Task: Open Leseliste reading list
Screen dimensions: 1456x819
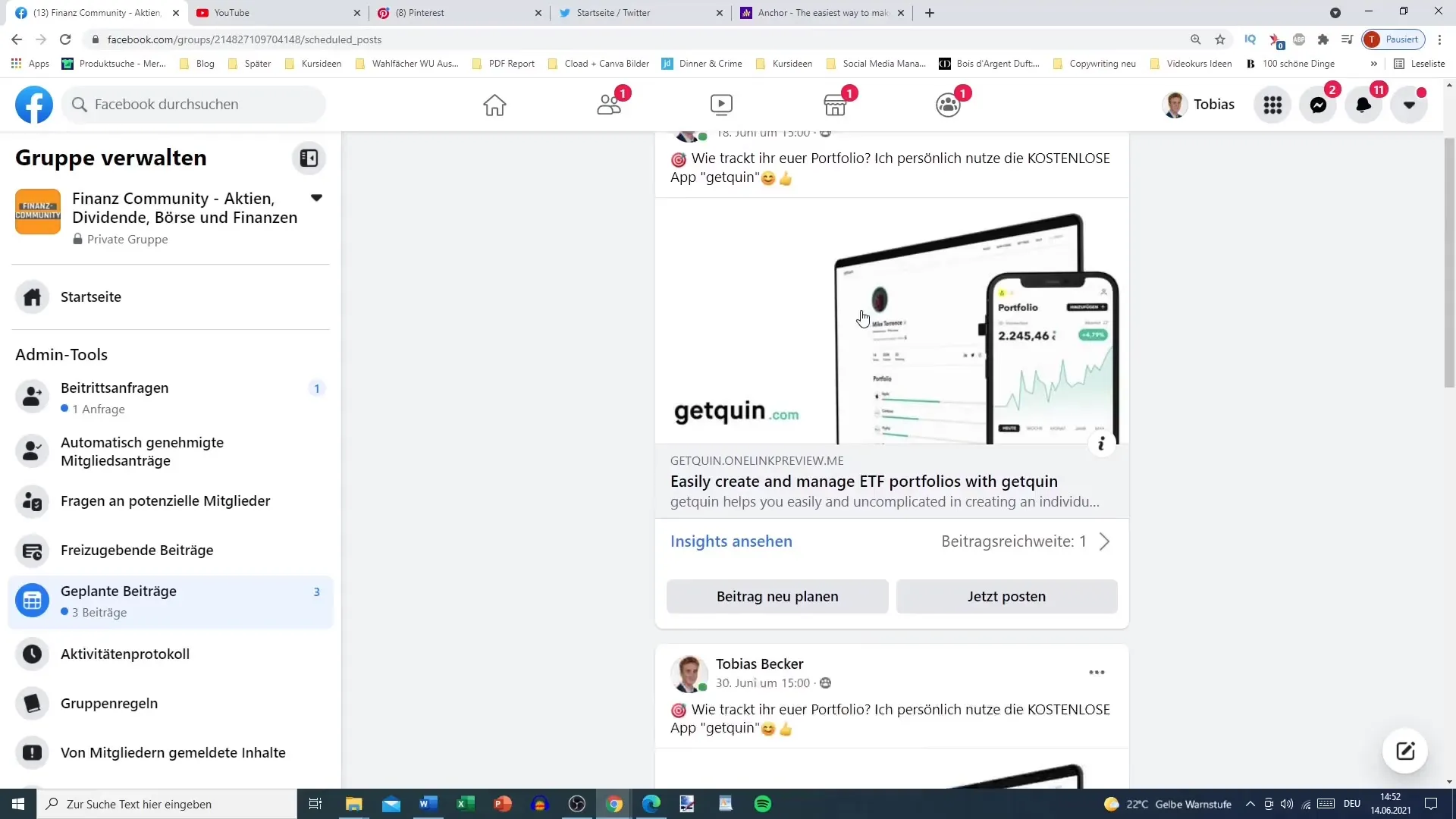Action: pos(1420,64)
